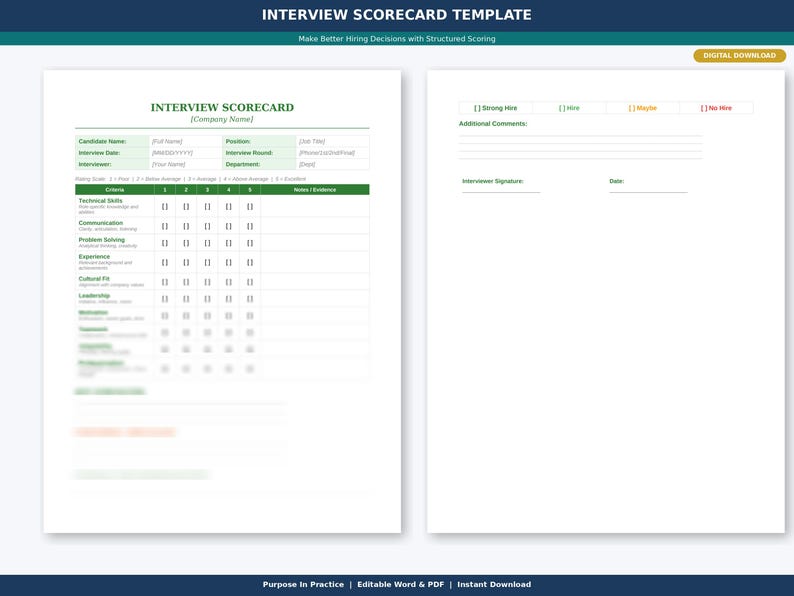Mark Communication rating 3 checkbox
The image size is (794, 596).
click(207, 226)
